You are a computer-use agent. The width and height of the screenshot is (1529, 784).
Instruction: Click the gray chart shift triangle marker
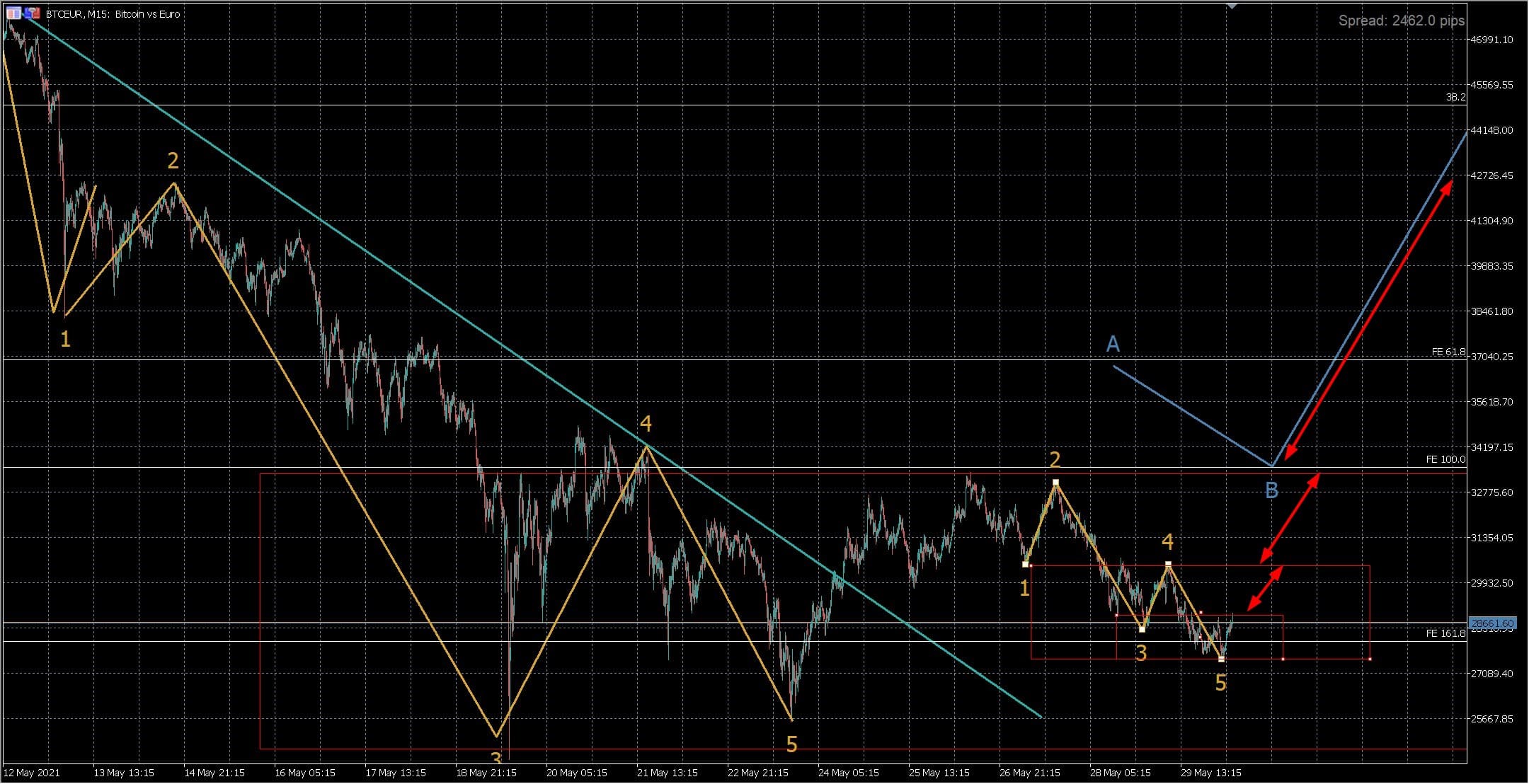1232,6
